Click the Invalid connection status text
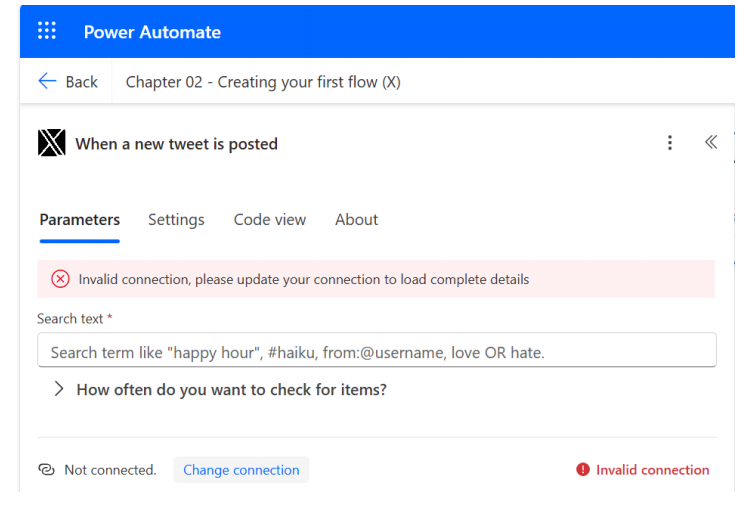 click(653, 470)
